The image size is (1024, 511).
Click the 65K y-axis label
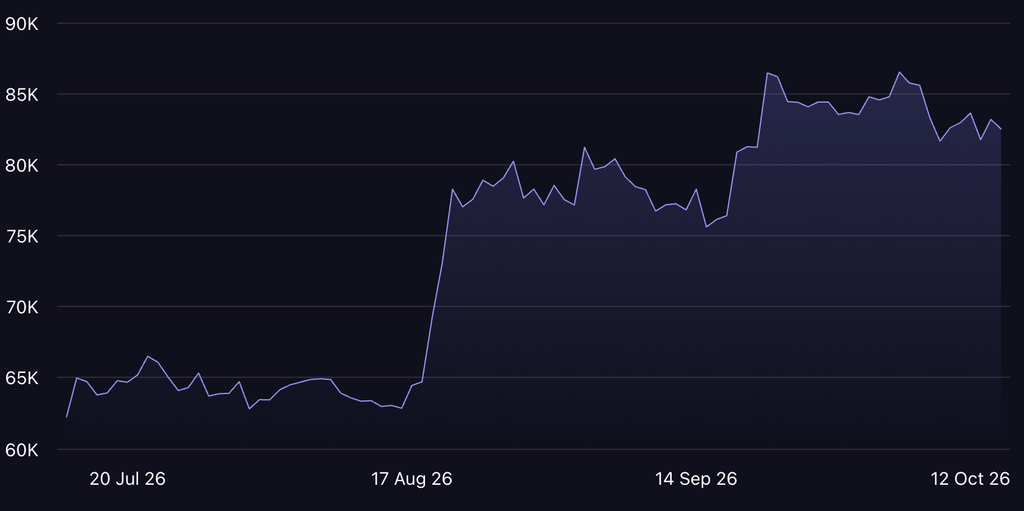(22, 378)
